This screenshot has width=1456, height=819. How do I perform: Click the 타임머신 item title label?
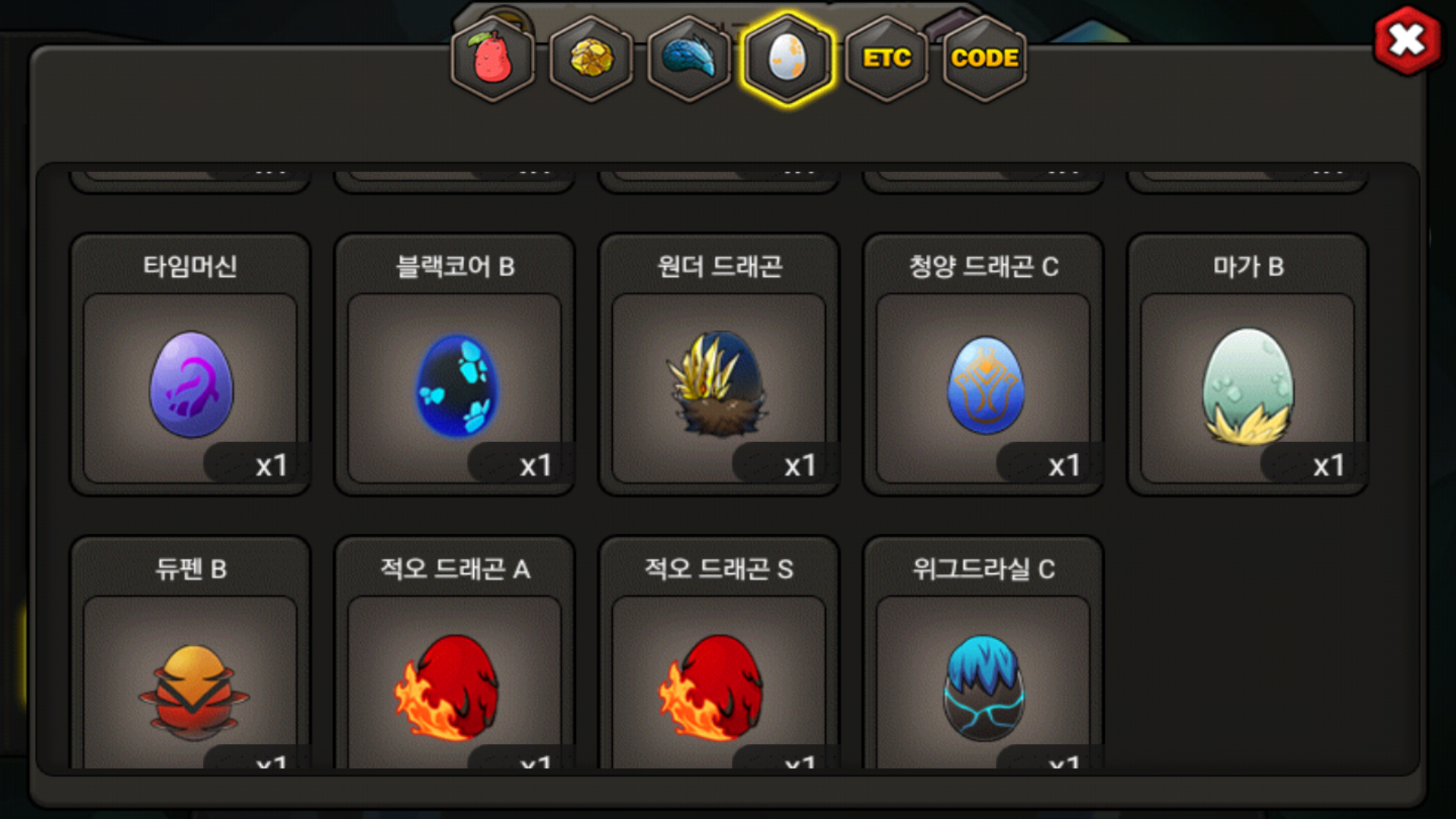pyautogui.click(x=190, y=266)
